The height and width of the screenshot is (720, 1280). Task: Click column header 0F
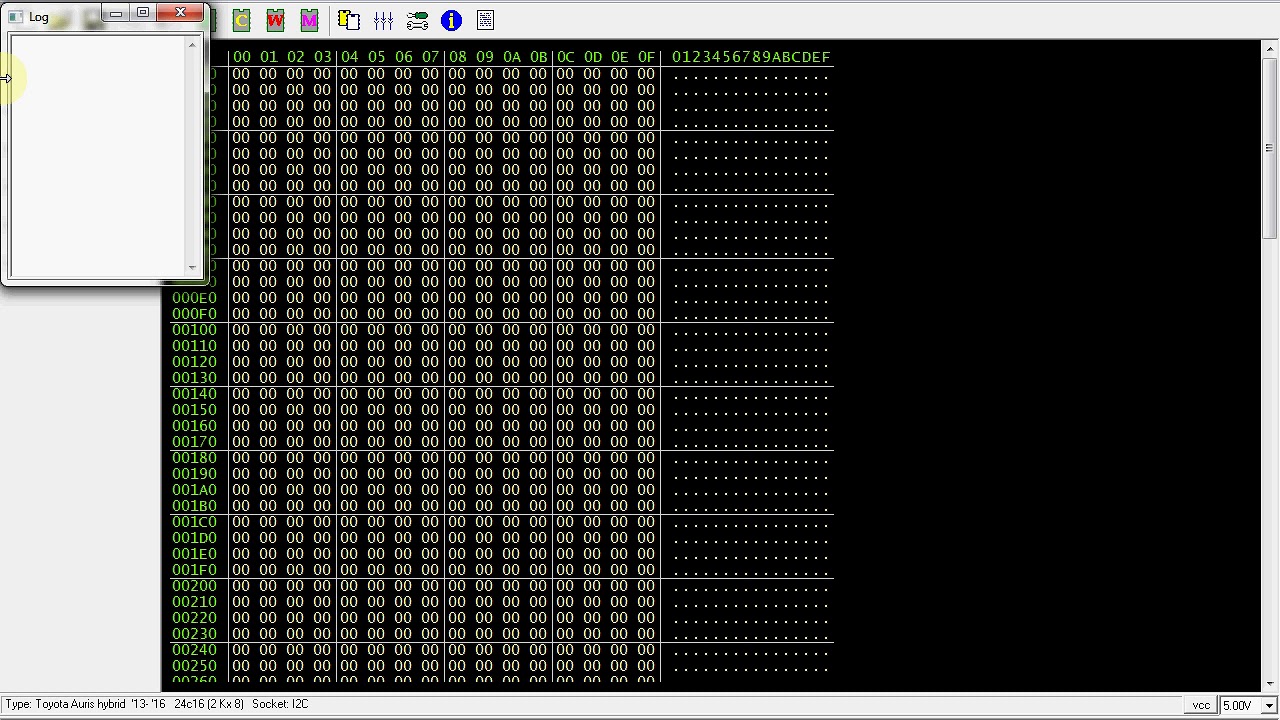(x=646, y=57)
